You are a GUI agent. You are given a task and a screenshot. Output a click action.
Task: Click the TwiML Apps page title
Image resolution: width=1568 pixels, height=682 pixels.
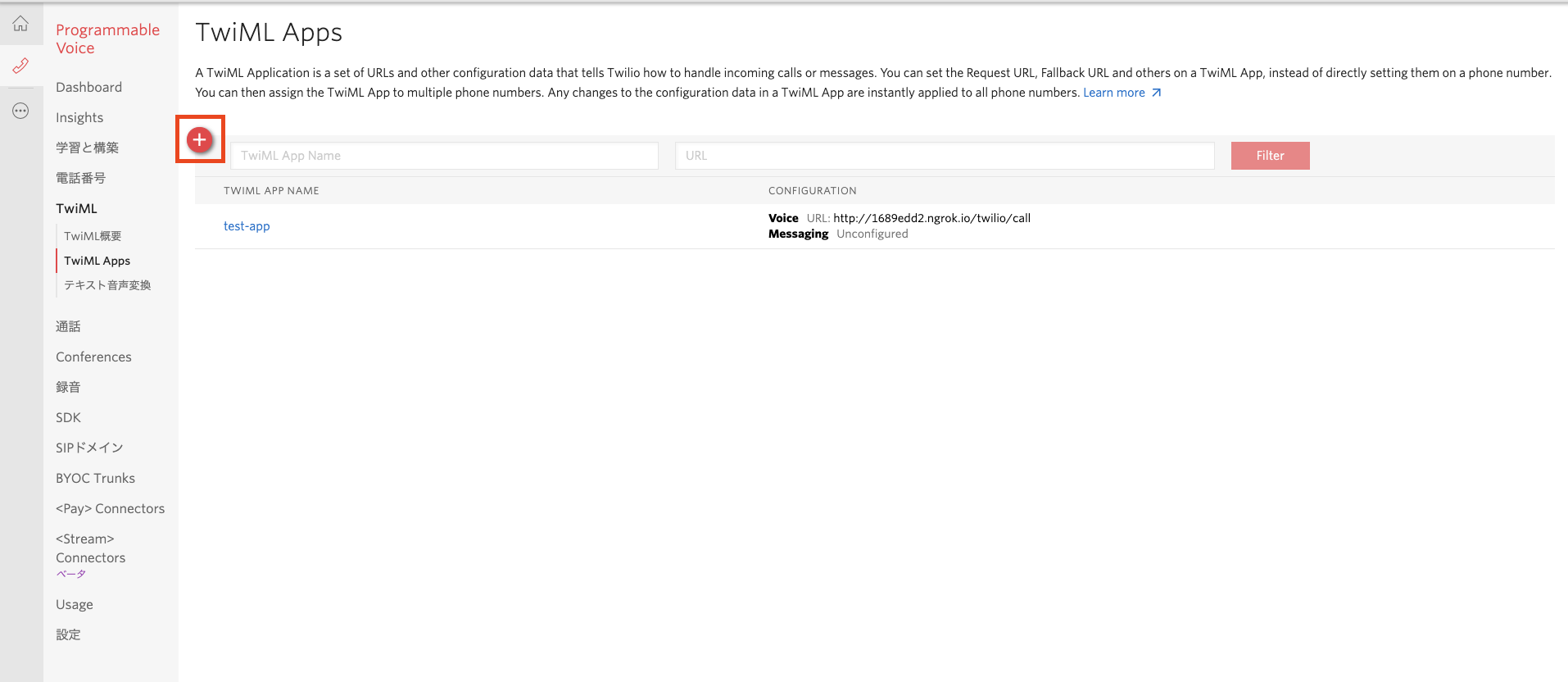pyautogui.click(x=269, y=32)
